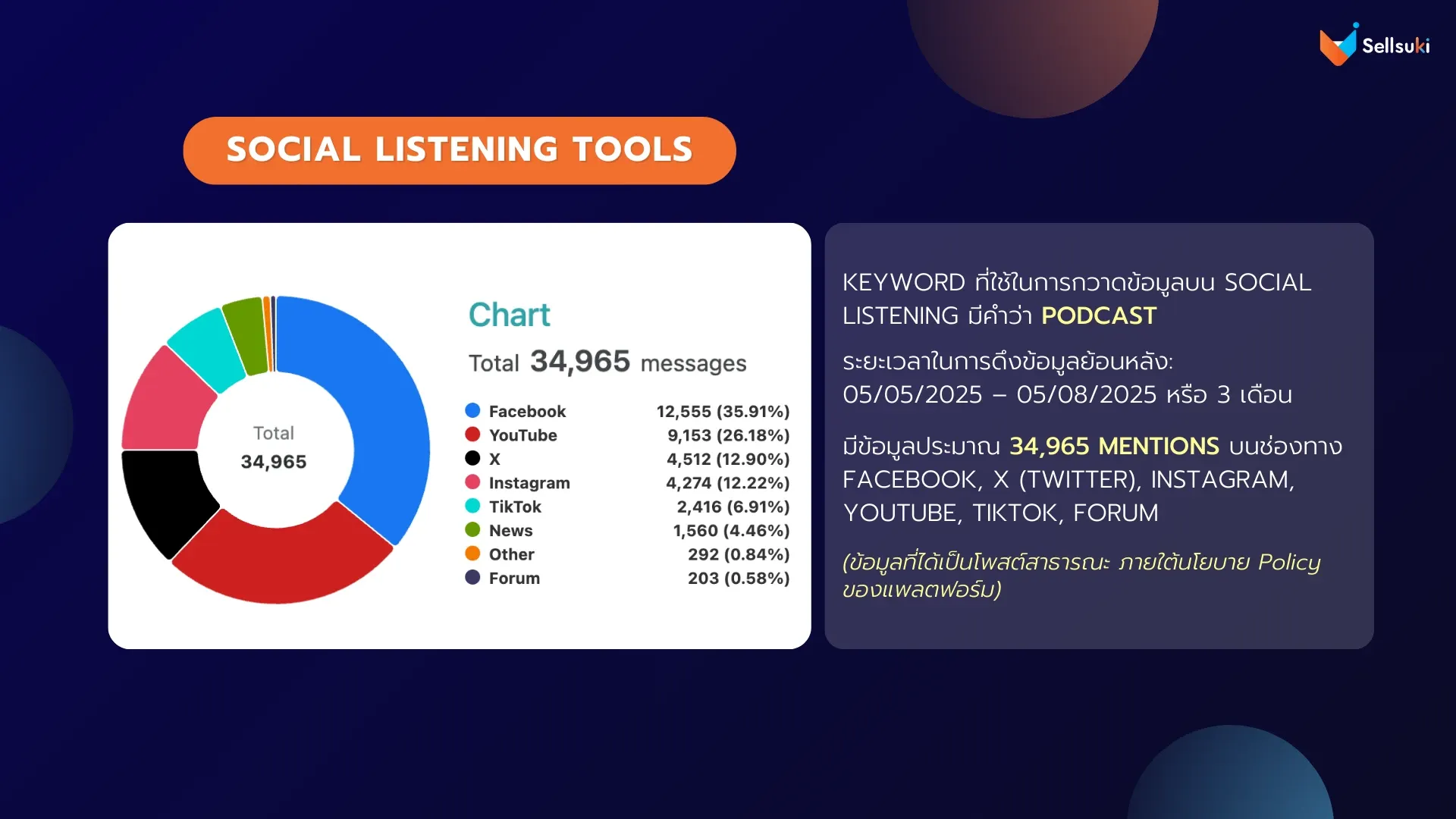The image size is (1456, 819).
Task: Click the yellow 34,965 MENTIONS text
Action: [1114, 446]
